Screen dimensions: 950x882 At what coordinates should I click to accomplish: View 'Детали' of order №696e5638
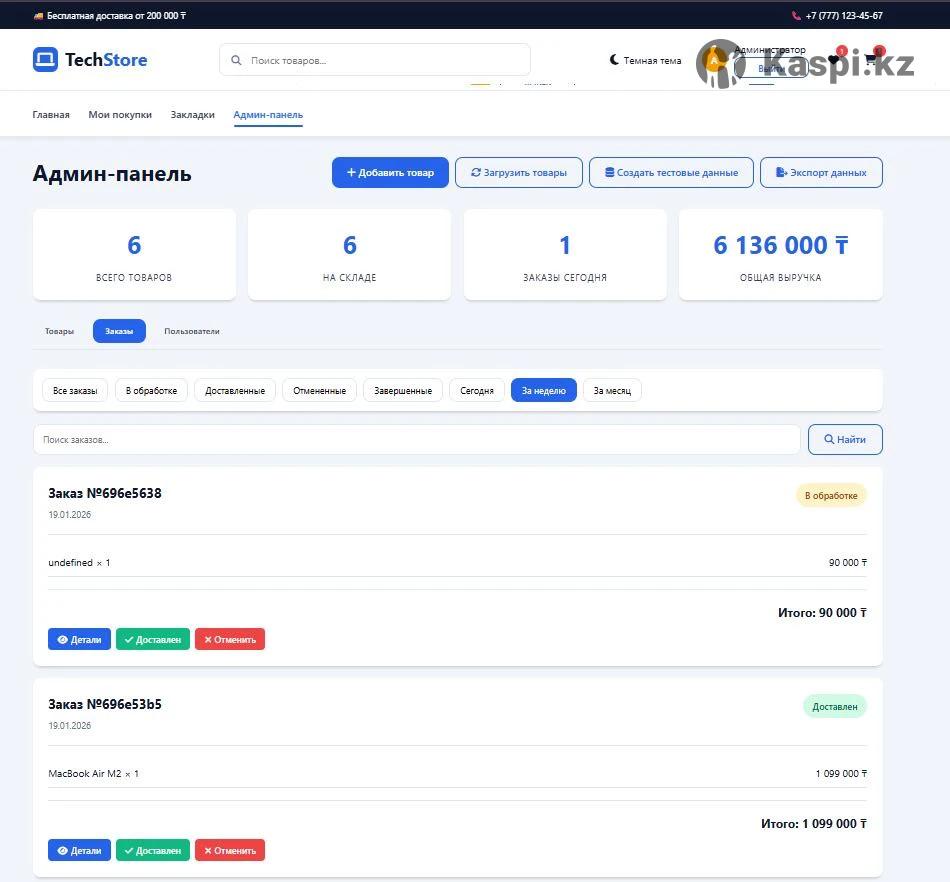point(79,639)
